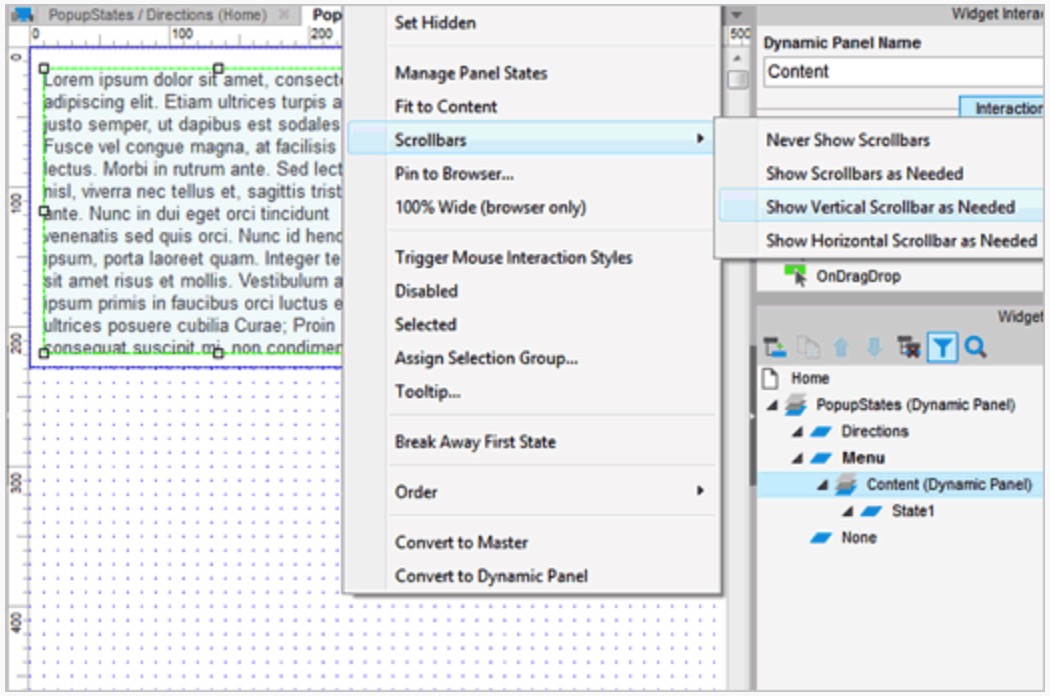
Task: Select Content (Dynamic Panel) tree row
Action: click(x=901, y=484)
